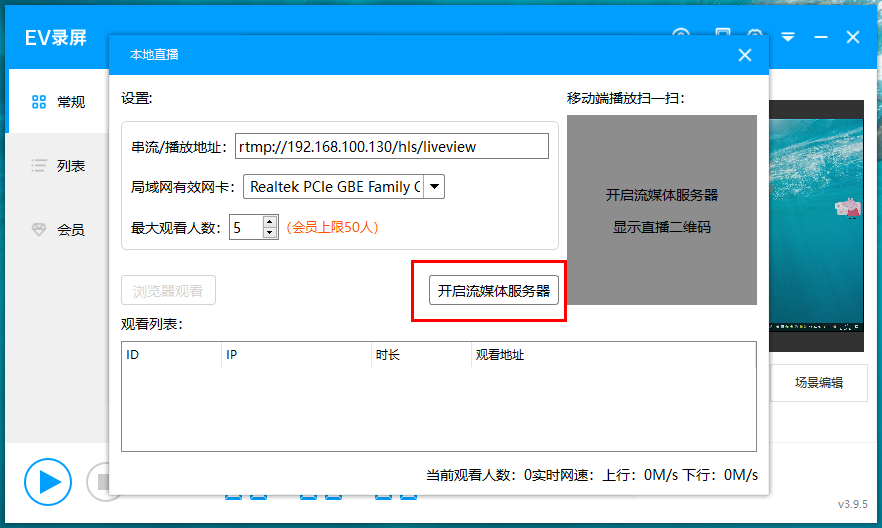
Task: Close the 本地直播 dialog
Action: pos(744,55)
